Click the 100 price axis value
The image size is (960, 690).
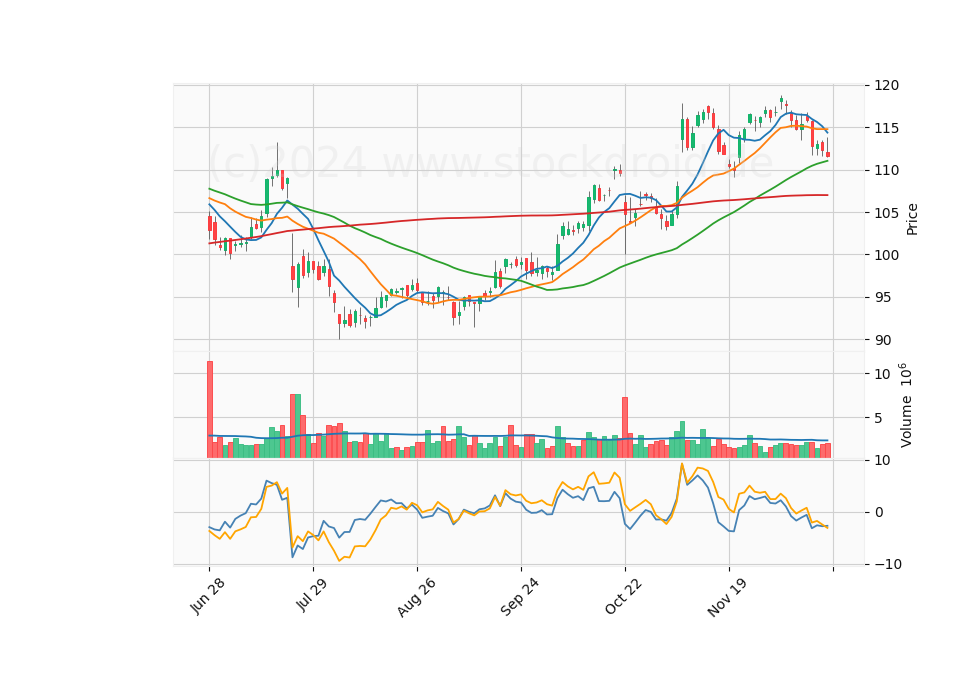[x=887, y=255]
